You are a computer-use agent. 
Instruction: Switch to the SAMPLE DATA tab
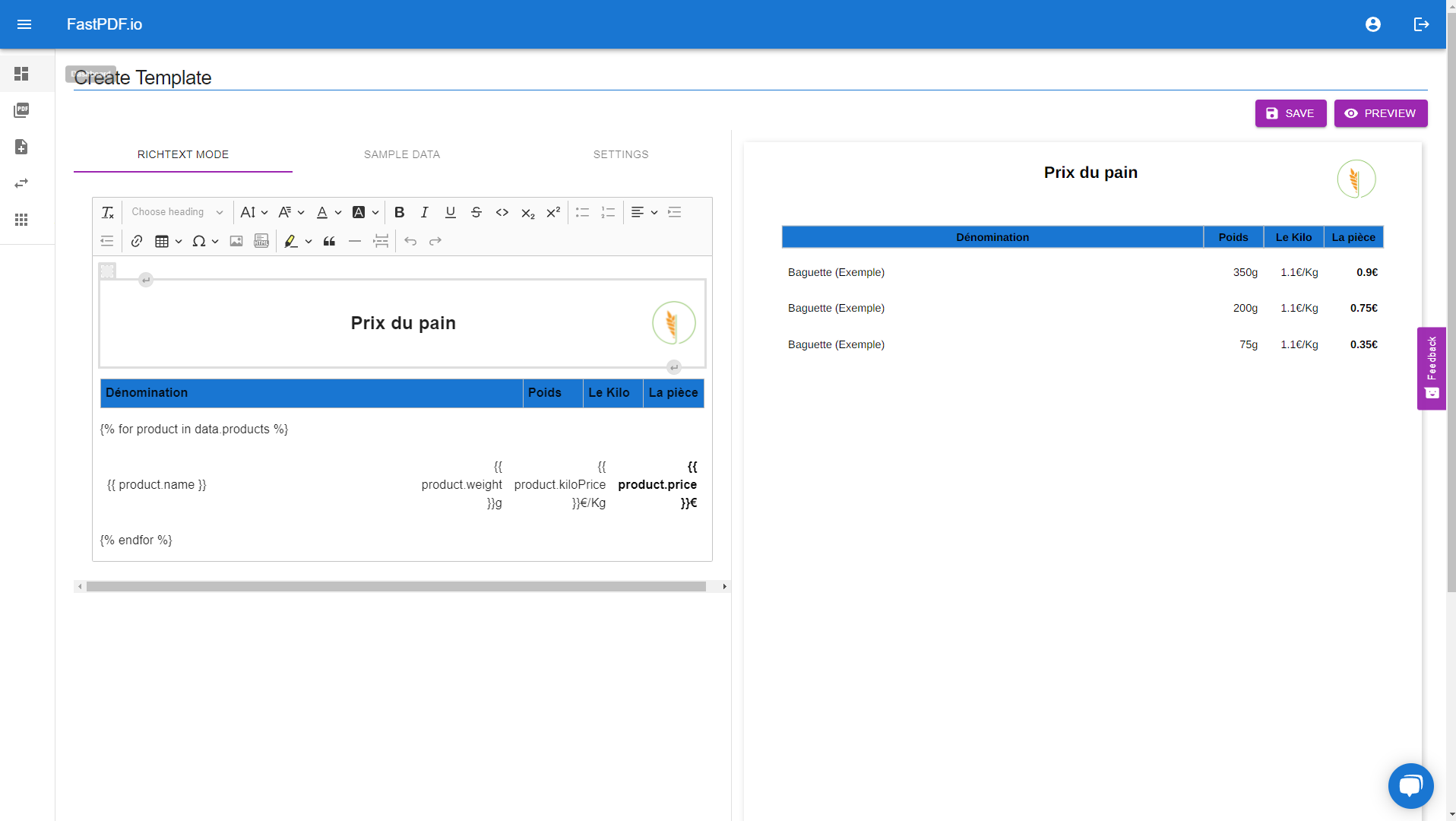coord(402,154)
